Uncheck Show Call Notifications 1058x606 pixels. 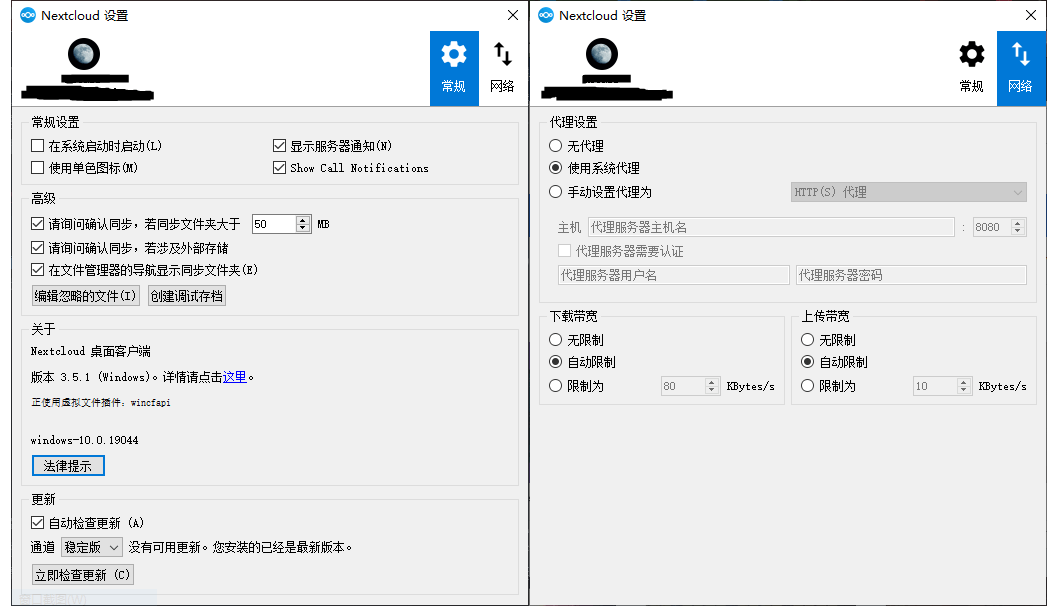coord(279,167)
